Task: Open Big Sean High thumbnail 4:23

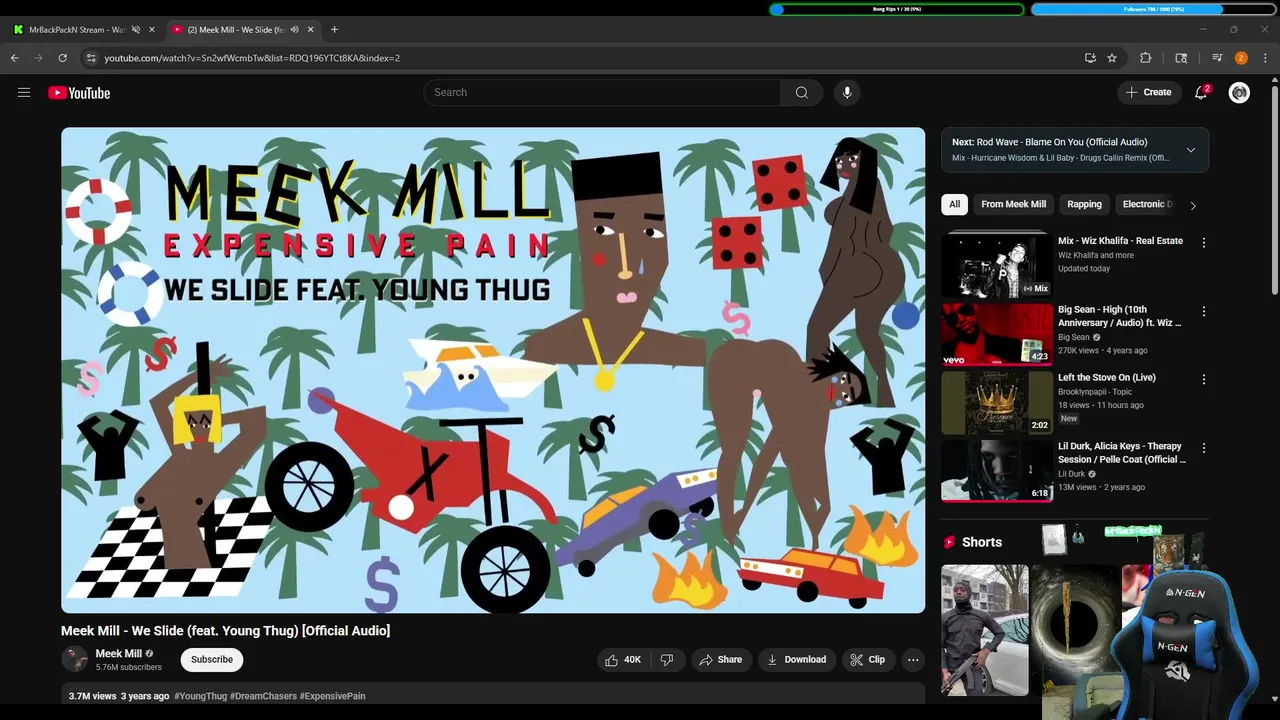Action: pos(997,334)
